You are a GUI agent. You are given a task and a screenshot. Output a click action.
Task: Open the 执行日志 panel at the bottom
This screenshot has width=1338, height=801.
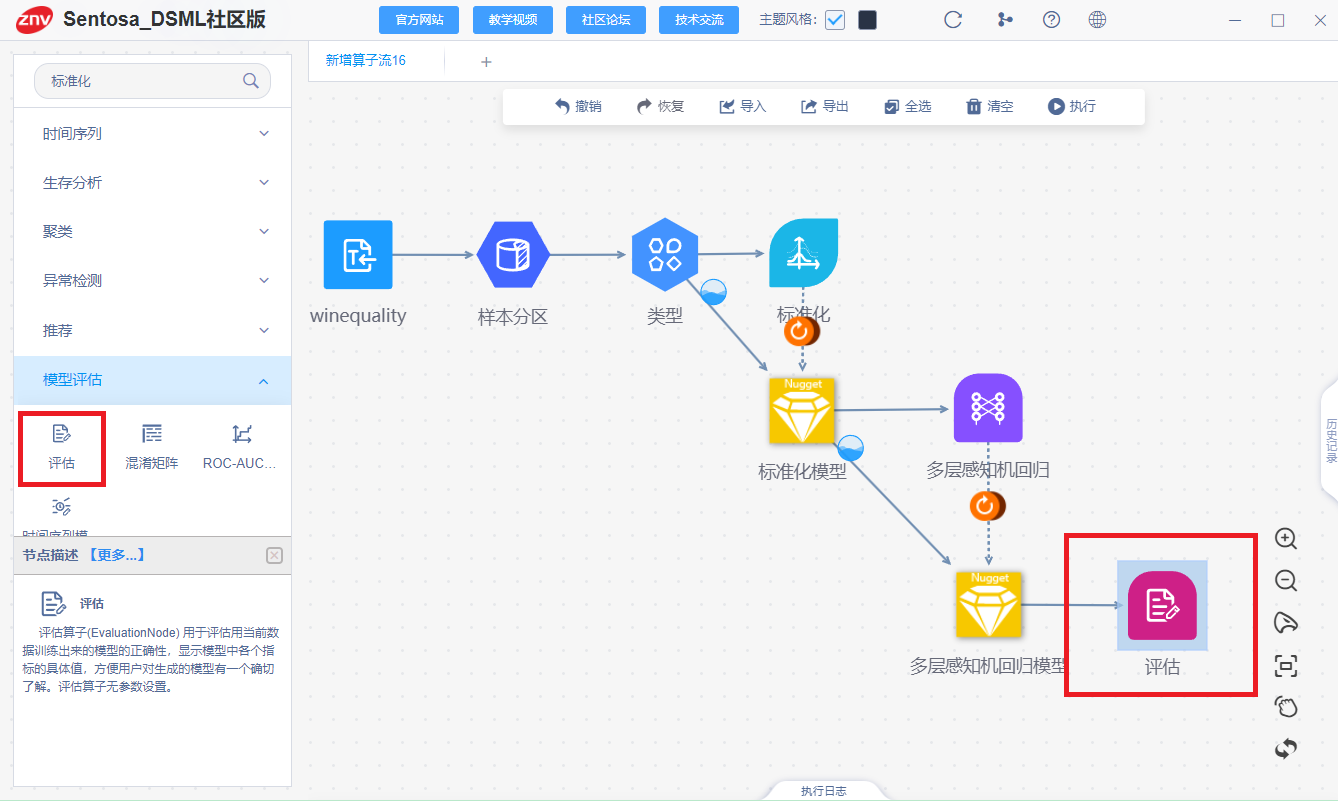click(824, 791)
